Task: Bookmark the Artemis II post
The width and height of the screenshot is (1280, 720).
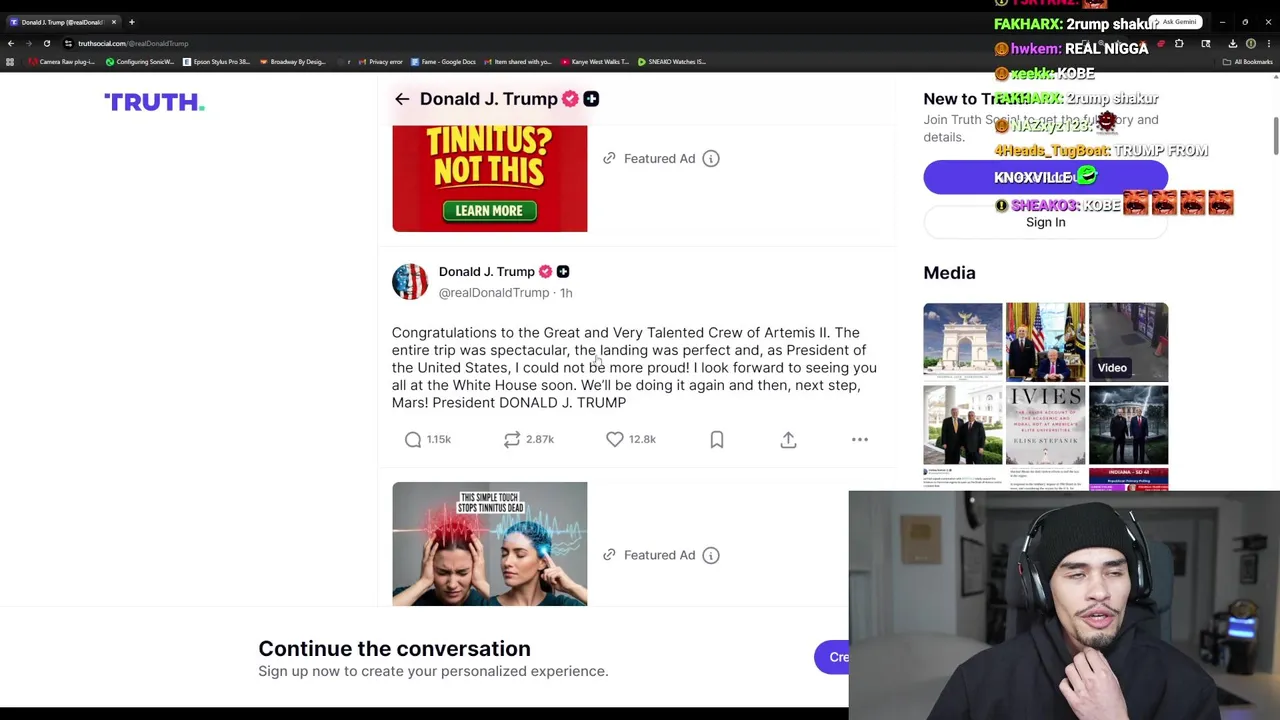Action: (x=717, y=439)
